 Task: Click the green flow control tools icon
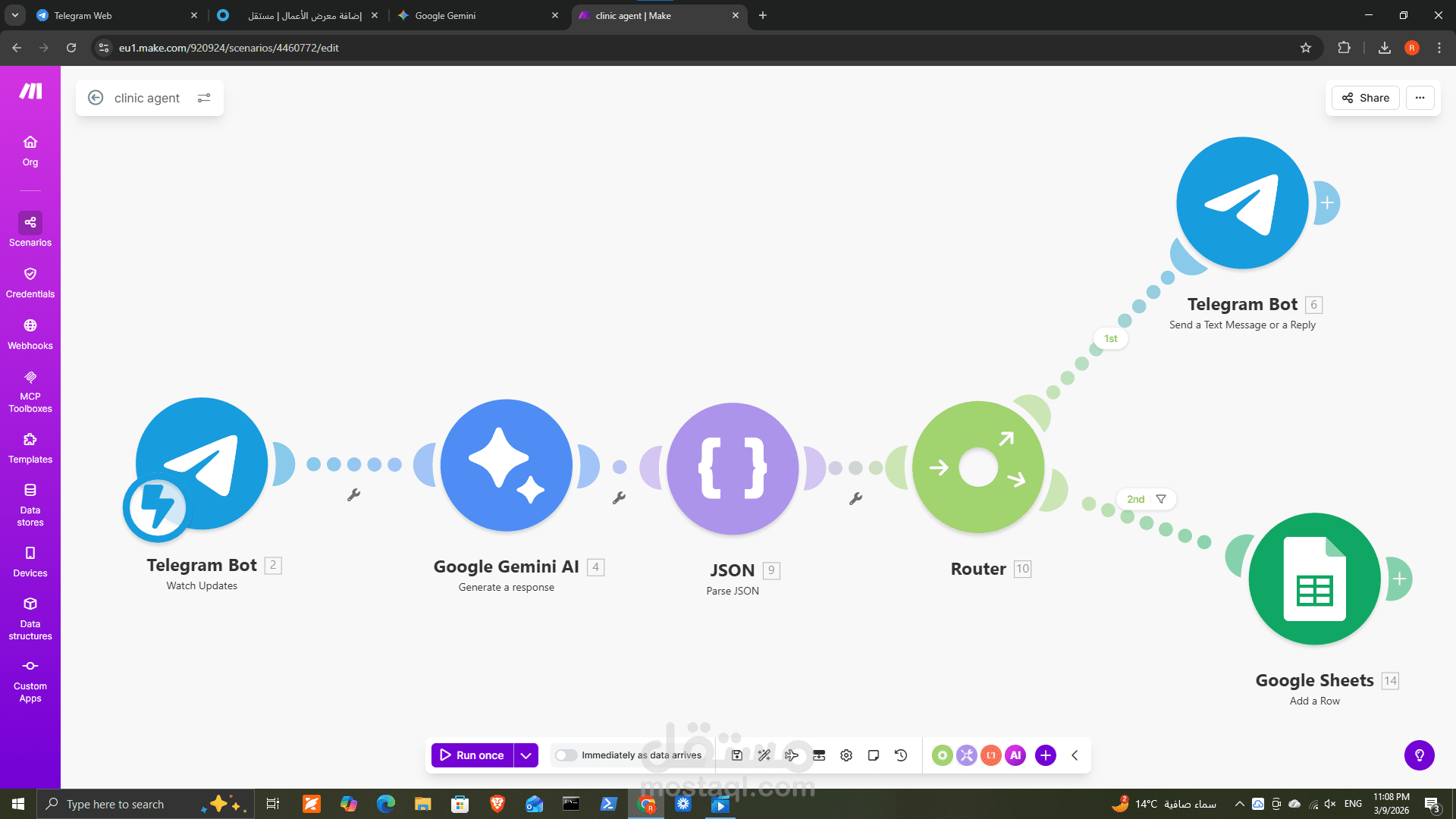(x=942, y=755)
